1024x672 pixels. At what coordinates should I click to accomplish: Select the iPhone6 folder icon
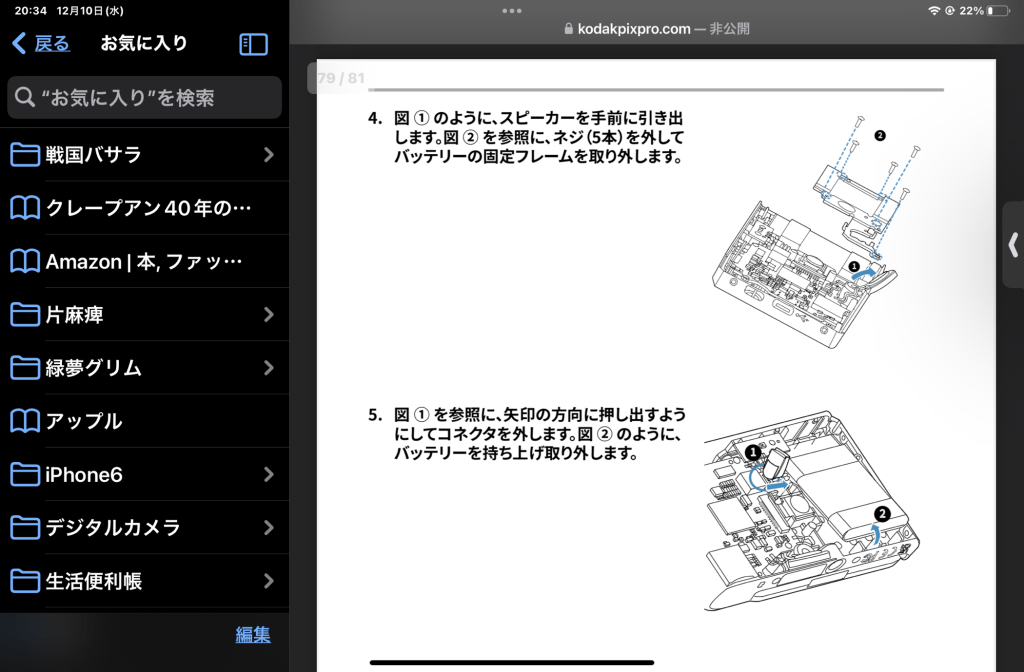[x=24, y=475]
